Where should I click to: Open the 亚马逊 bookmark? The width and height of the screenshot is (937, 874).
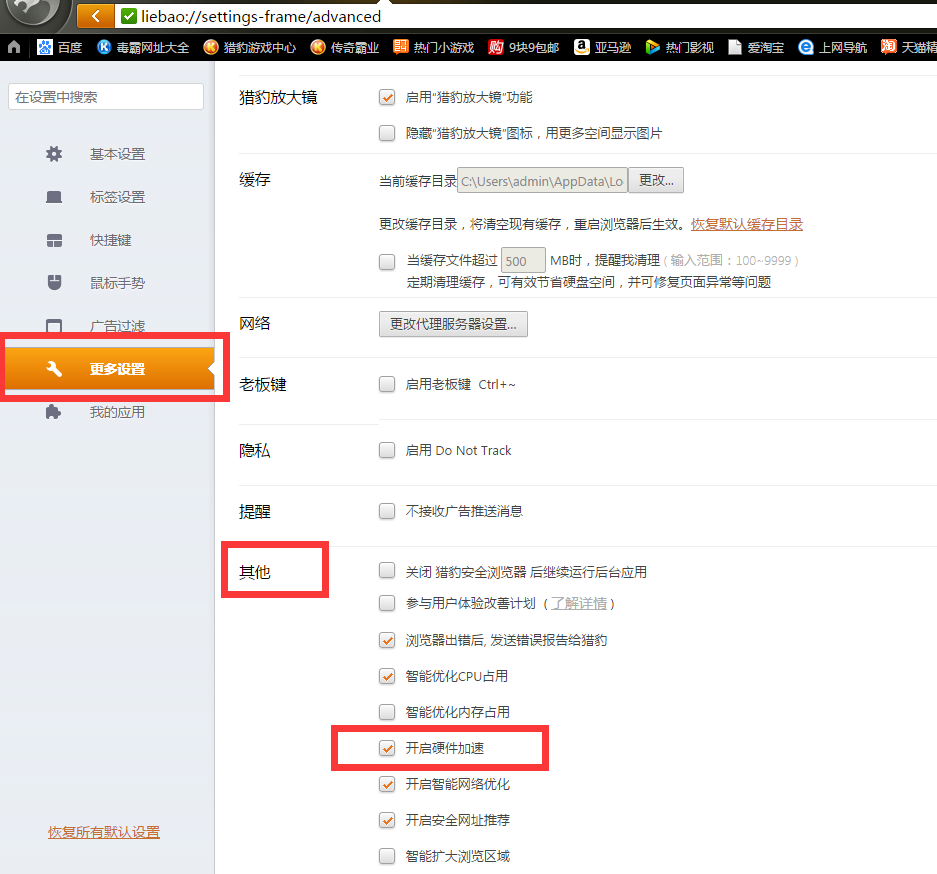pyautogui.click(x=603, y=47)
